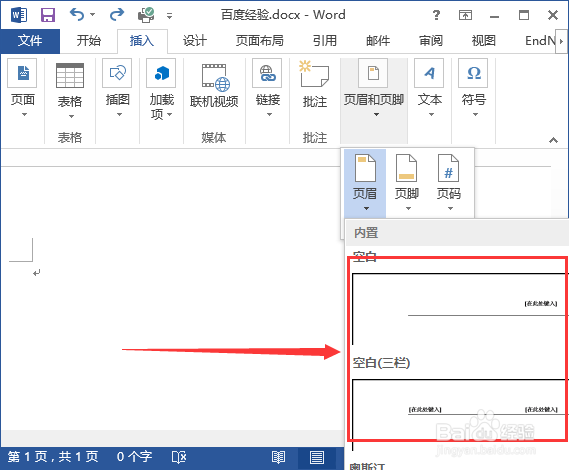Screen dimensions: 569x470
Task: Switch to the 设计 tab
Action: 195,41
